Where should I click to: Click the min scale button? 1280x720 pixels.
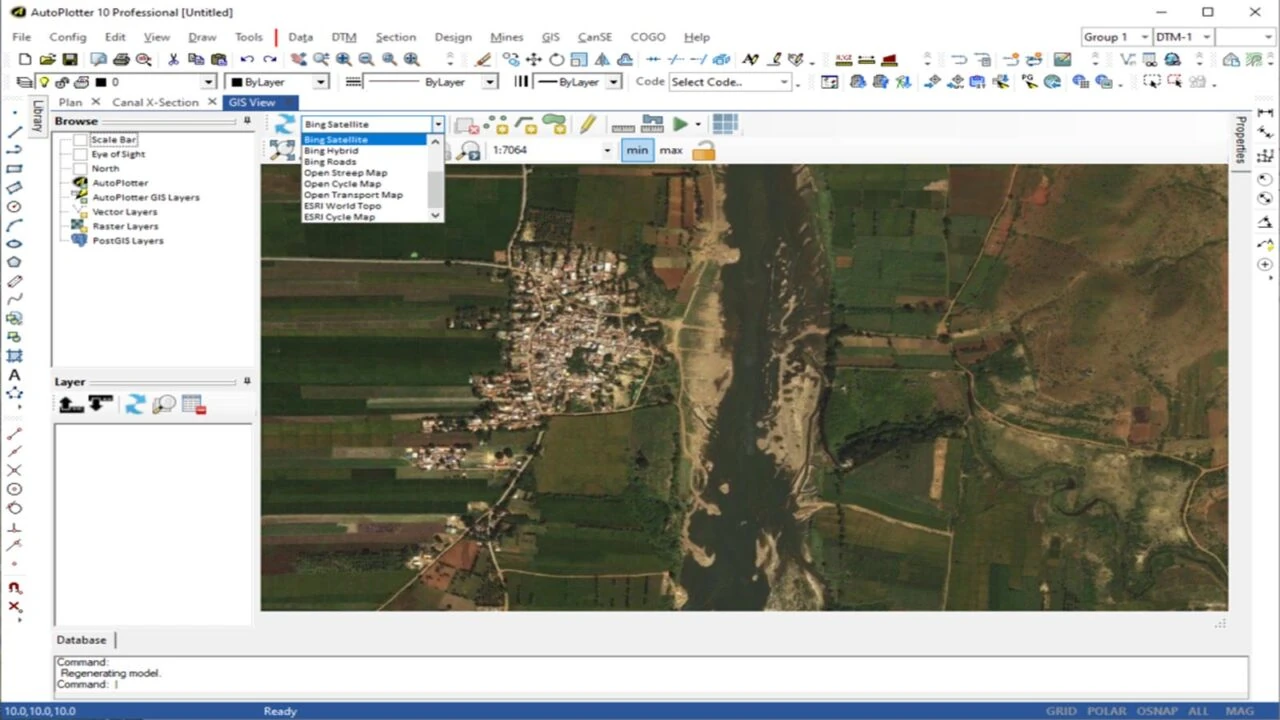click(637, 150)
